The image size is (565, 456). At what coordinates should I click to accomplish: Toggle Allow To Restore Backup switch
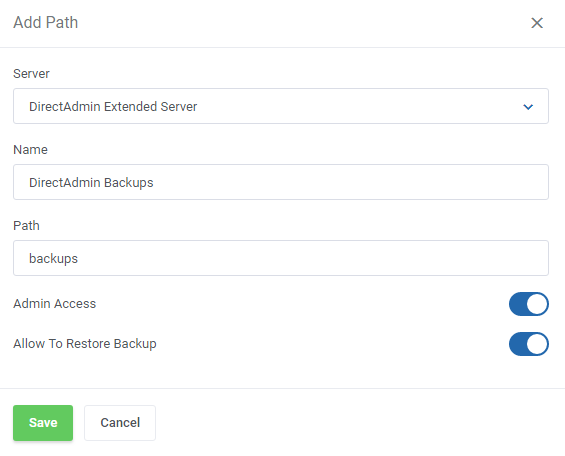(x=529, y=344)
